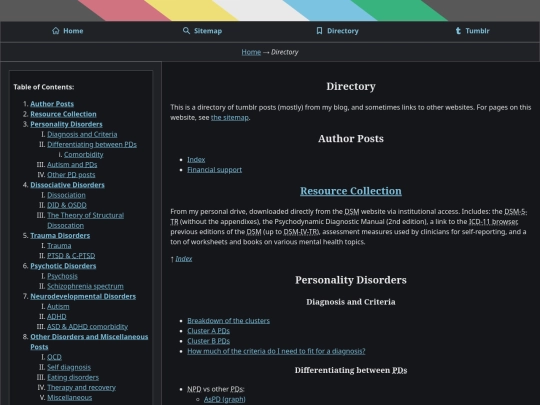The width and height of the screenshot is (540, 405).
Task: Click the Tumblr logo icon
Action: coord(458,31)
